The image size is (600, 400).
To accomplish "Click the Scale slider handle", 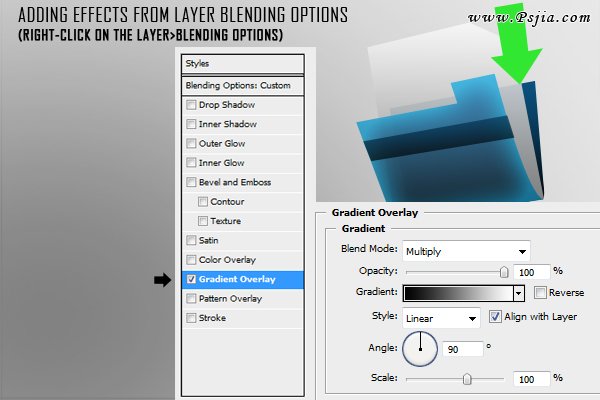I will (x=467, y=379).
